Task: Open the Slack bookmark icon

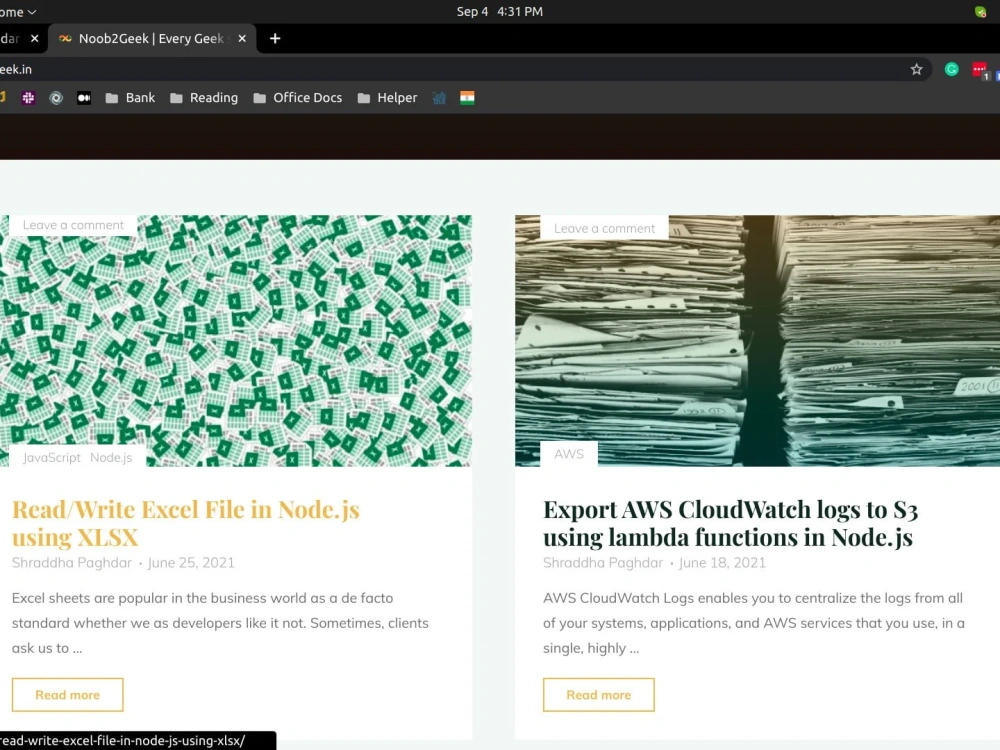Action: click(x=28, y=98)
